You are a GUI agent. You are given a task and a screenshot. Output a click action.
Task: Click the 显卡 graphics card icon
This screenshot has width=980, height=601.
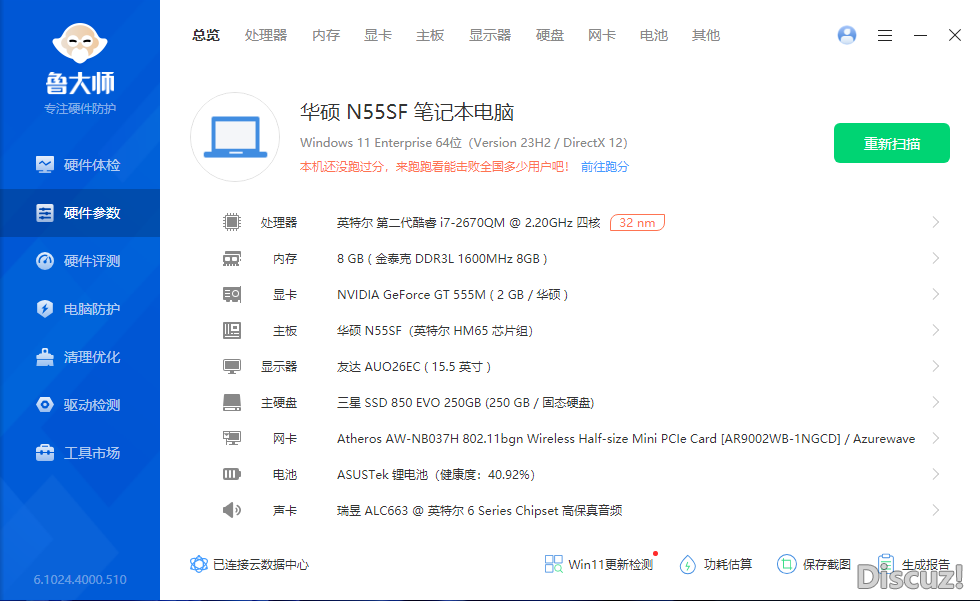tap(232, 294)
